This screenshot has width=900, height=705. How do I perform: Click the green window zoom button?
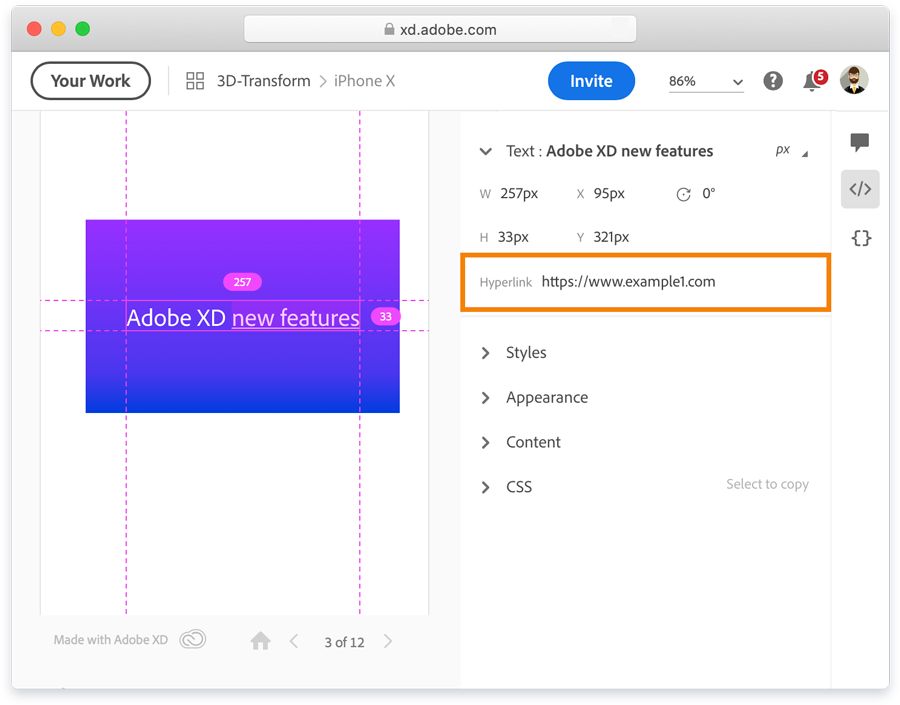pos(83,29)
